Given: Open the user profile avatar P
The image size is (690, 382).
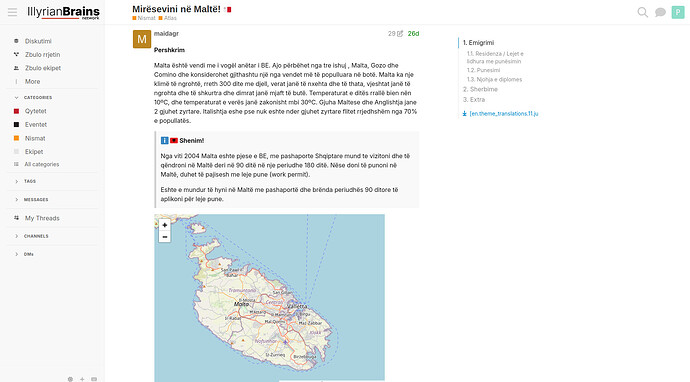Looking at the screenshot, I should [x=678, y=12].
